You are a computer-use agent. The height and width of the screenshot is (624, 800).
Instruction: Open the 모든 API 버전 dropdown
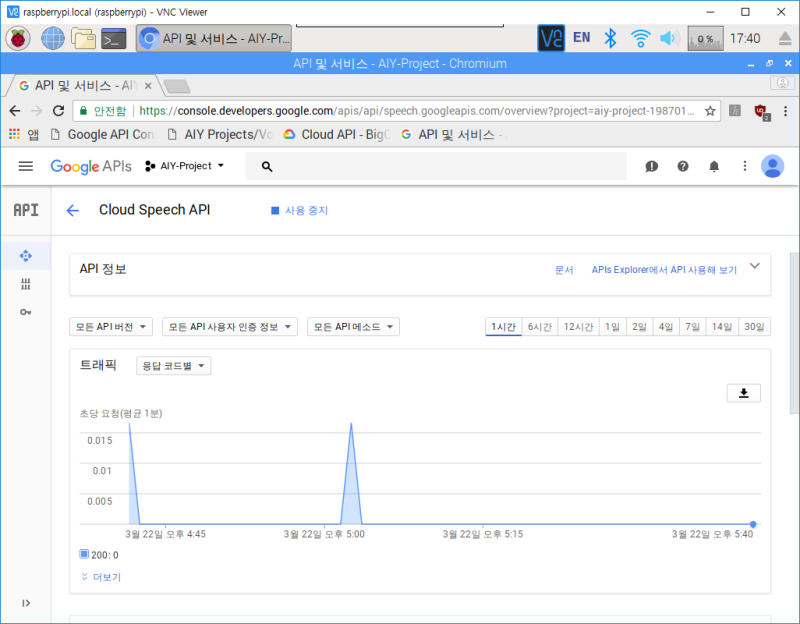pyautogui.click(x=111, y=327)
